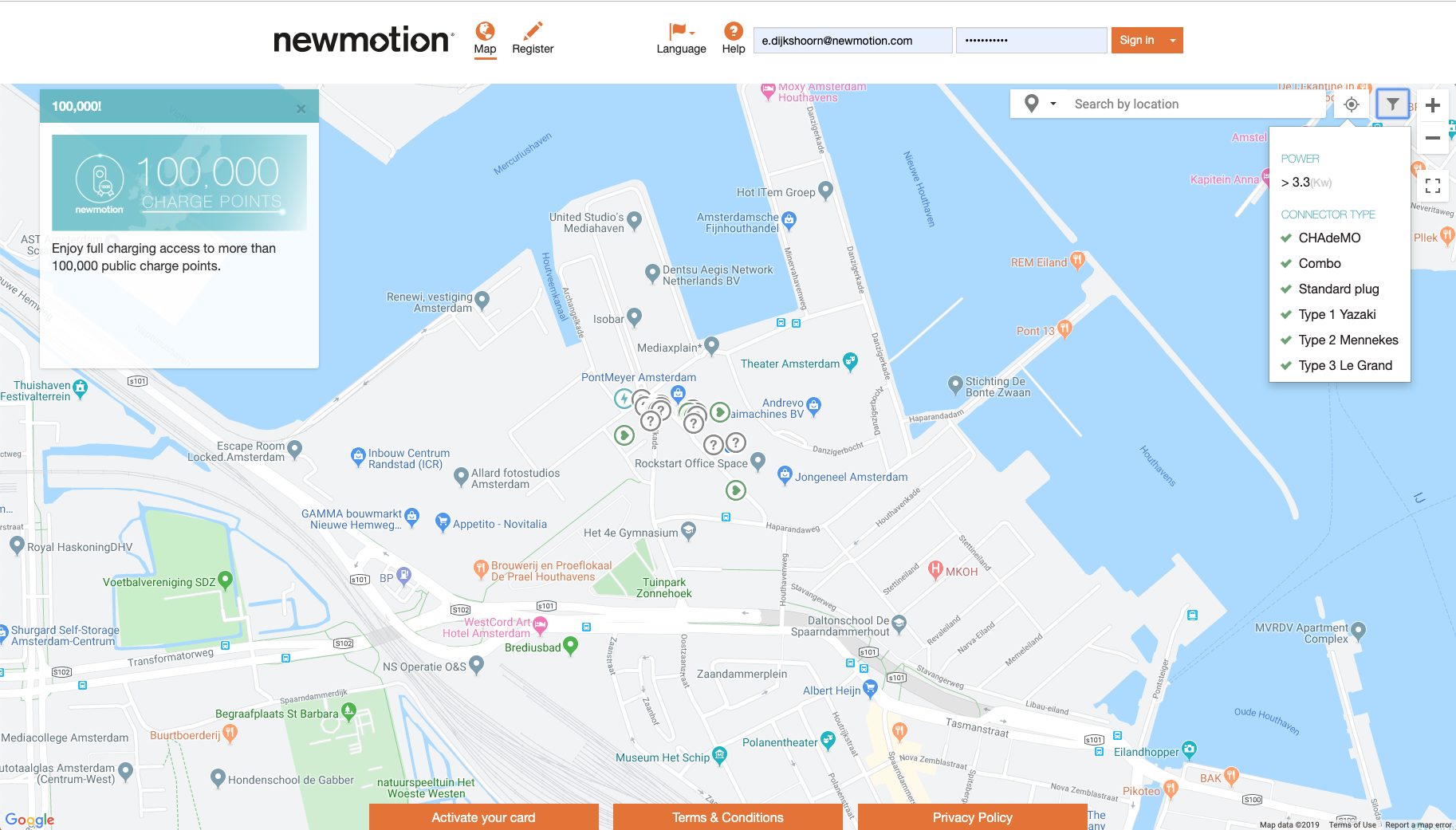
Task: Click the Search by location field
Action: point(1196,104)
